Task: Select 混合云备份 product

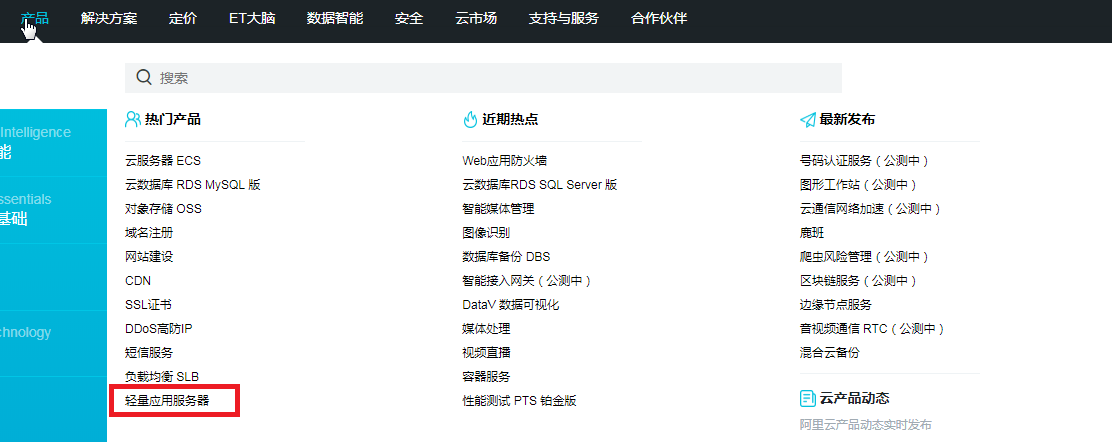Action: pos(830,353)
